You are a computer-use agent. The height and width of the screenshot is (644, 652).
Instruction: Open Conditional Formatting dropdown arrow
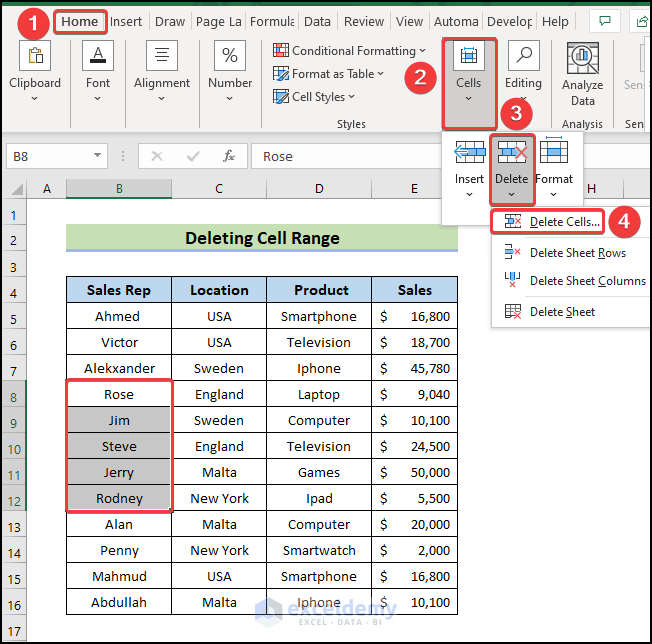tap(422, 50)
